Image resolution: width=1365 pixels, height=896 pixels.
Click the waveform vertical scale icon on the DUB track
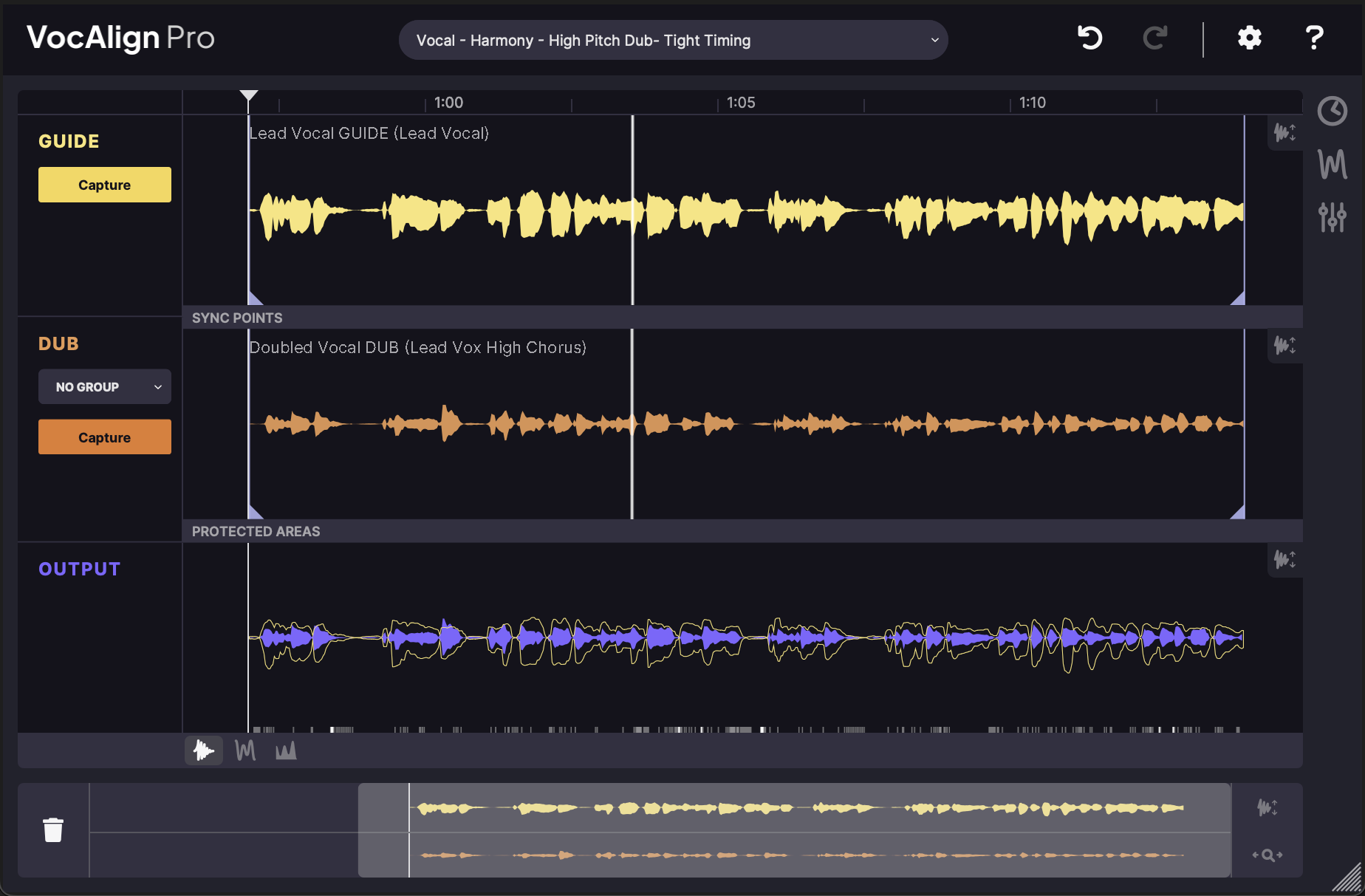(1285, 345)
